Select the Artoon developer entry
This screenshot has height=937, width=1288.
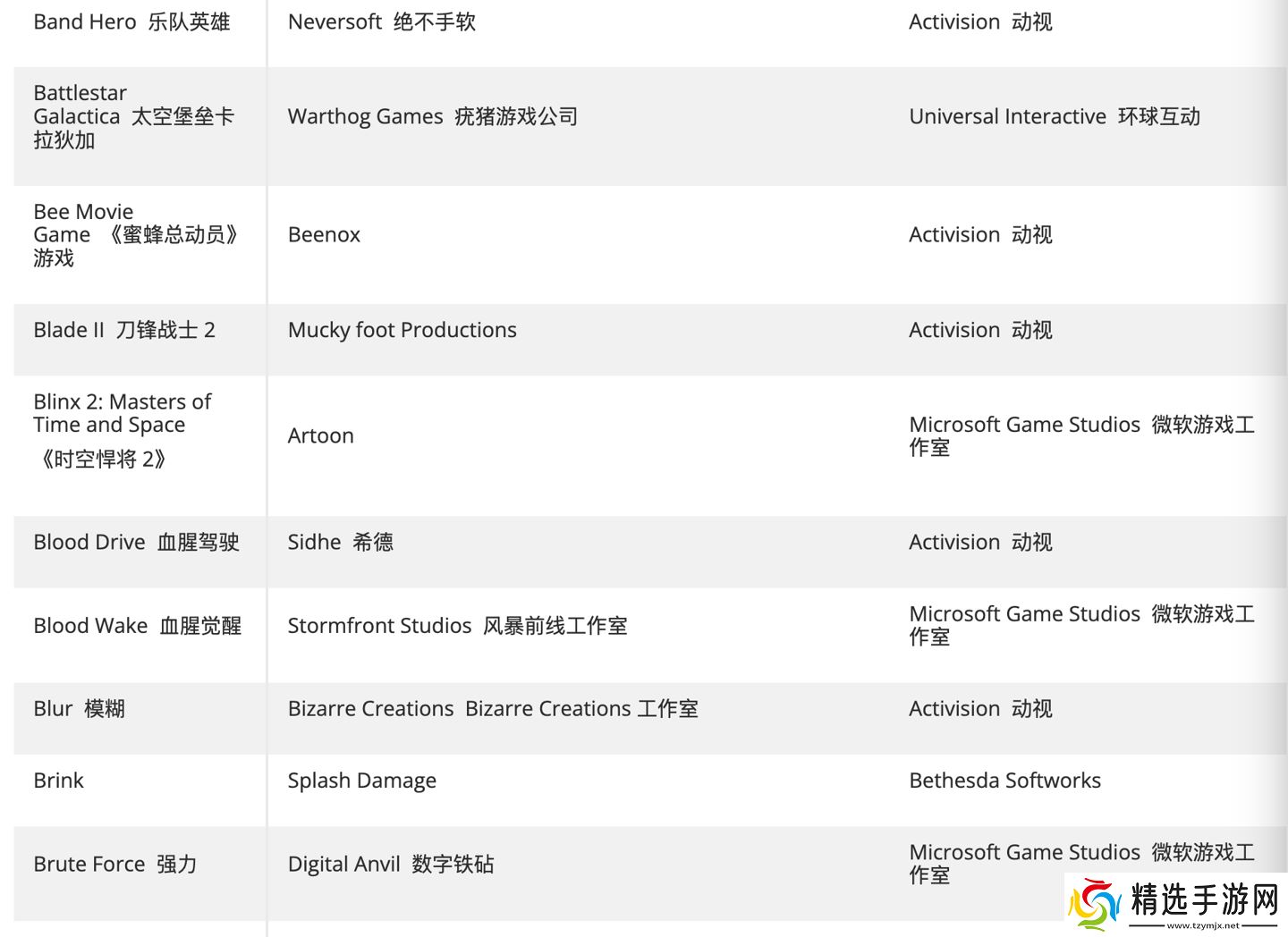pyautogui.click(x=320, y=436)
